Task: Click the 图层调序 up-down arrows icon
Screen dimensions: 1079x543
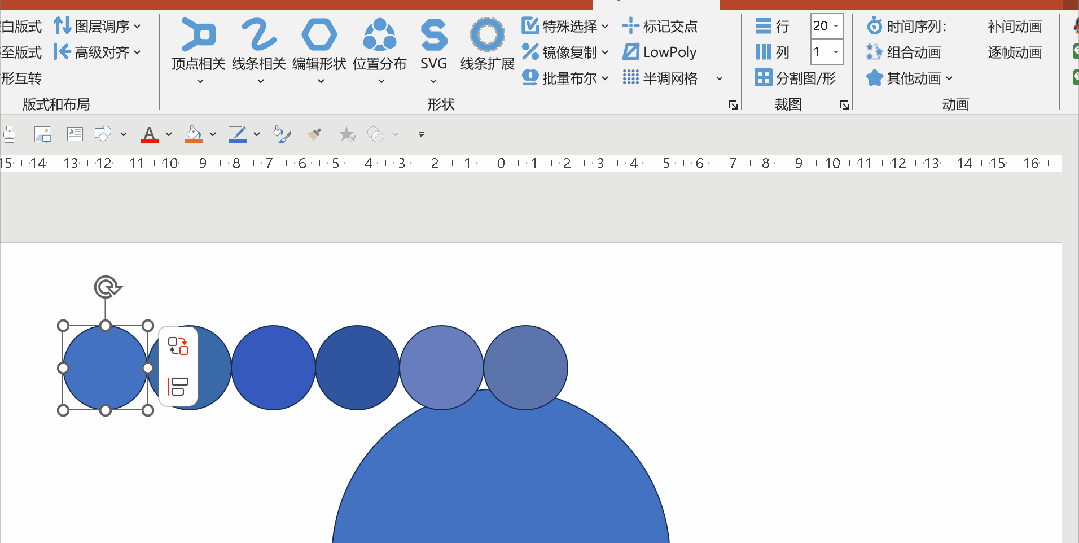Action: (x=63, y=26)
